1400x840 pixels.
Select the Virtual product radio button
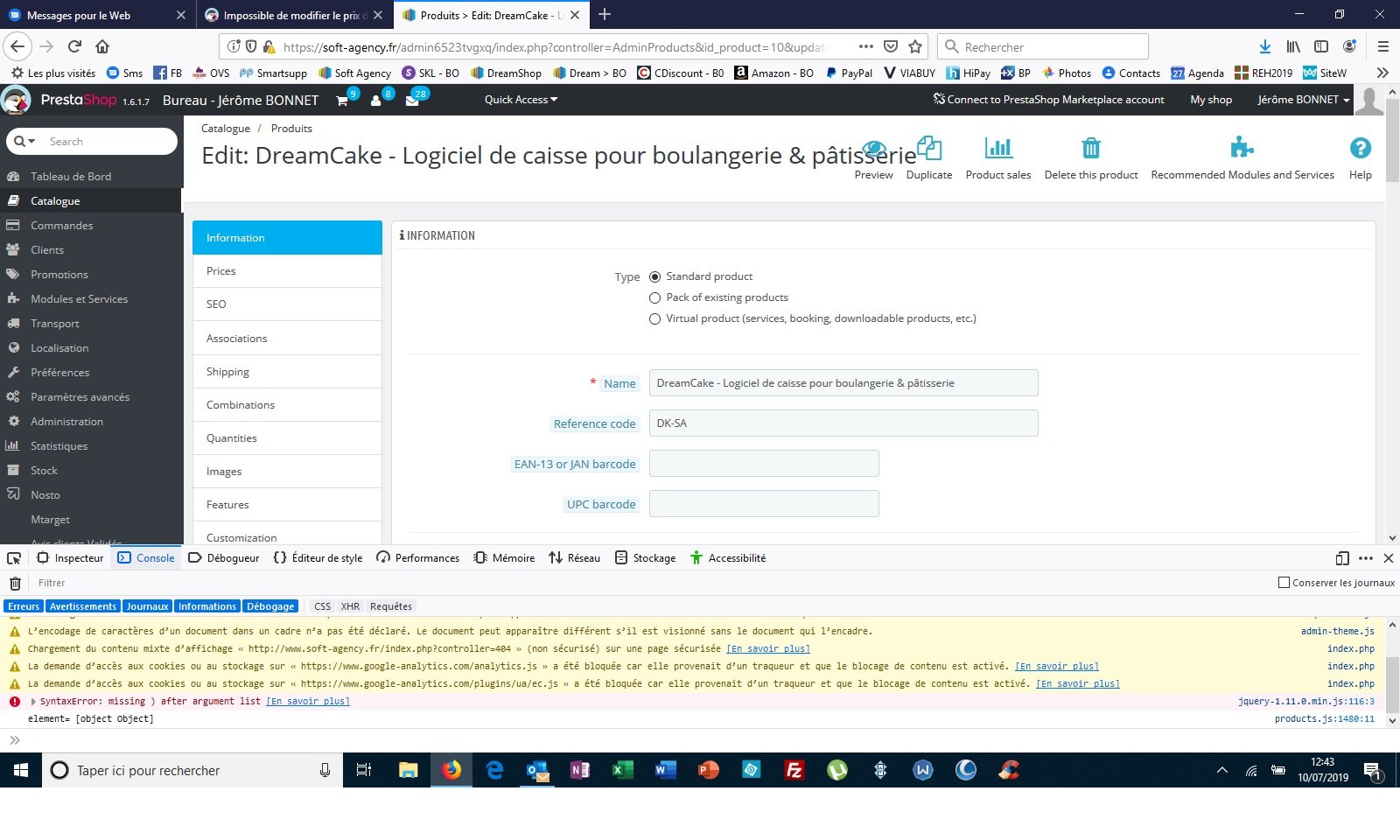click(x=654, y=318)
